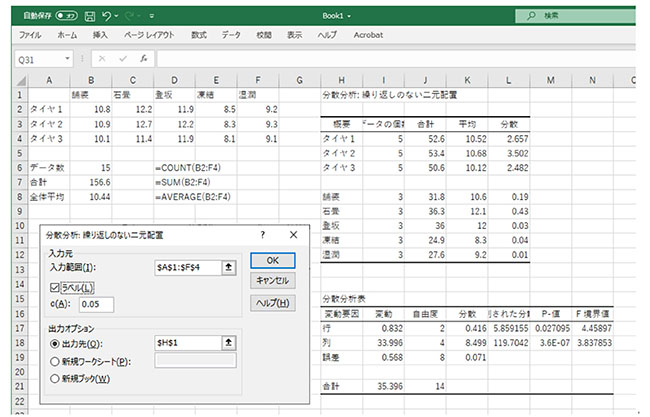Click the 分散分析表 heading cell
The height and width of the screenshot is (417, 650).
point(344,299)
